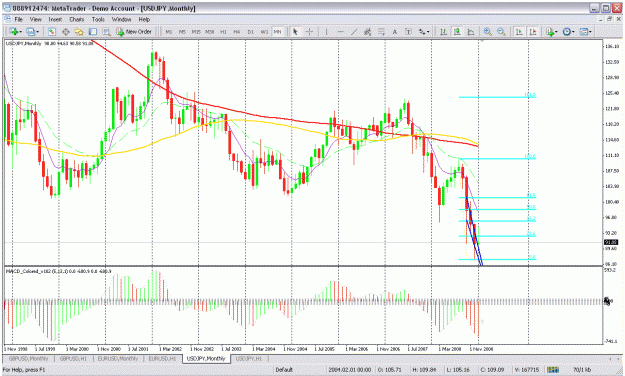Select the text label 'T' tool
Image resolution: width=625 pixels, height=376 pixels.
tap(408, 31)
